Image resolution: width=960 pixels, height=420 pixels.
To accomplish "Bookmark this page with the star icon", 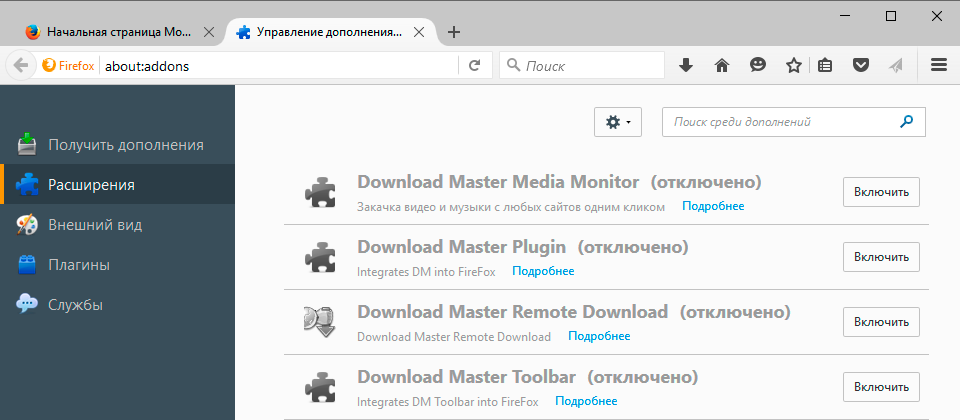I will coord(794,66).
